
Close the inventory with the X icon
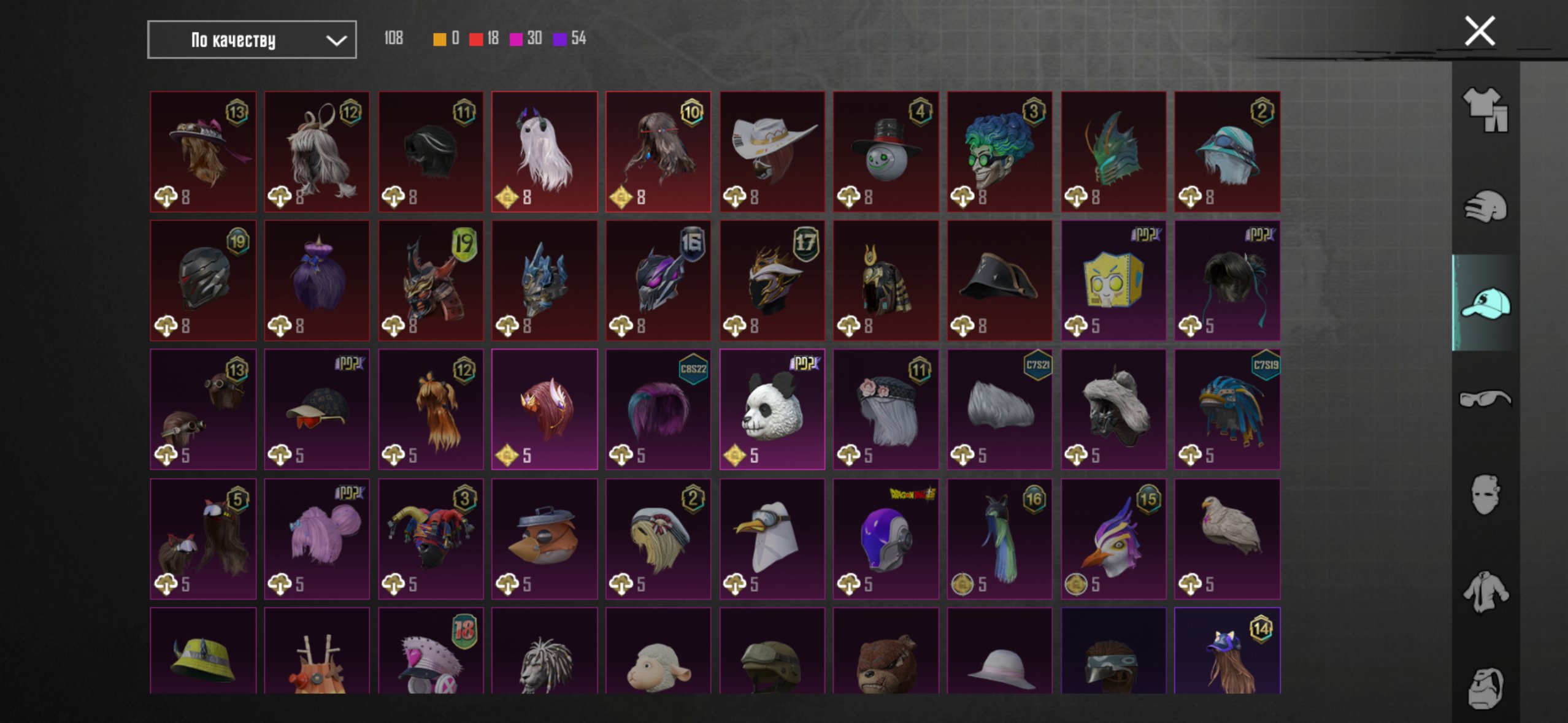coord(1479,31)
